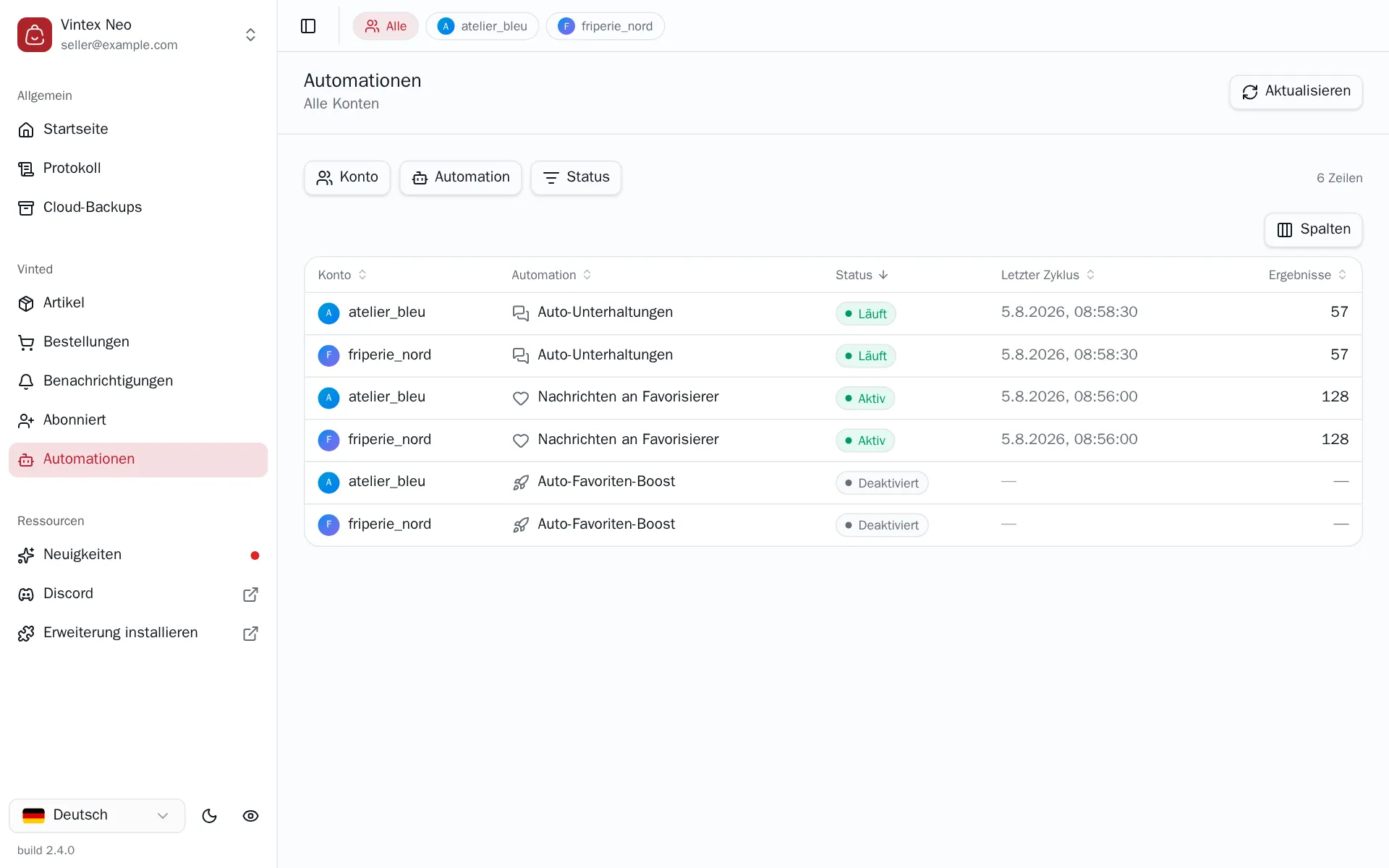Sort by the Automation column header
Screen dimensions: 1389x868
click(x=551, y=275)
